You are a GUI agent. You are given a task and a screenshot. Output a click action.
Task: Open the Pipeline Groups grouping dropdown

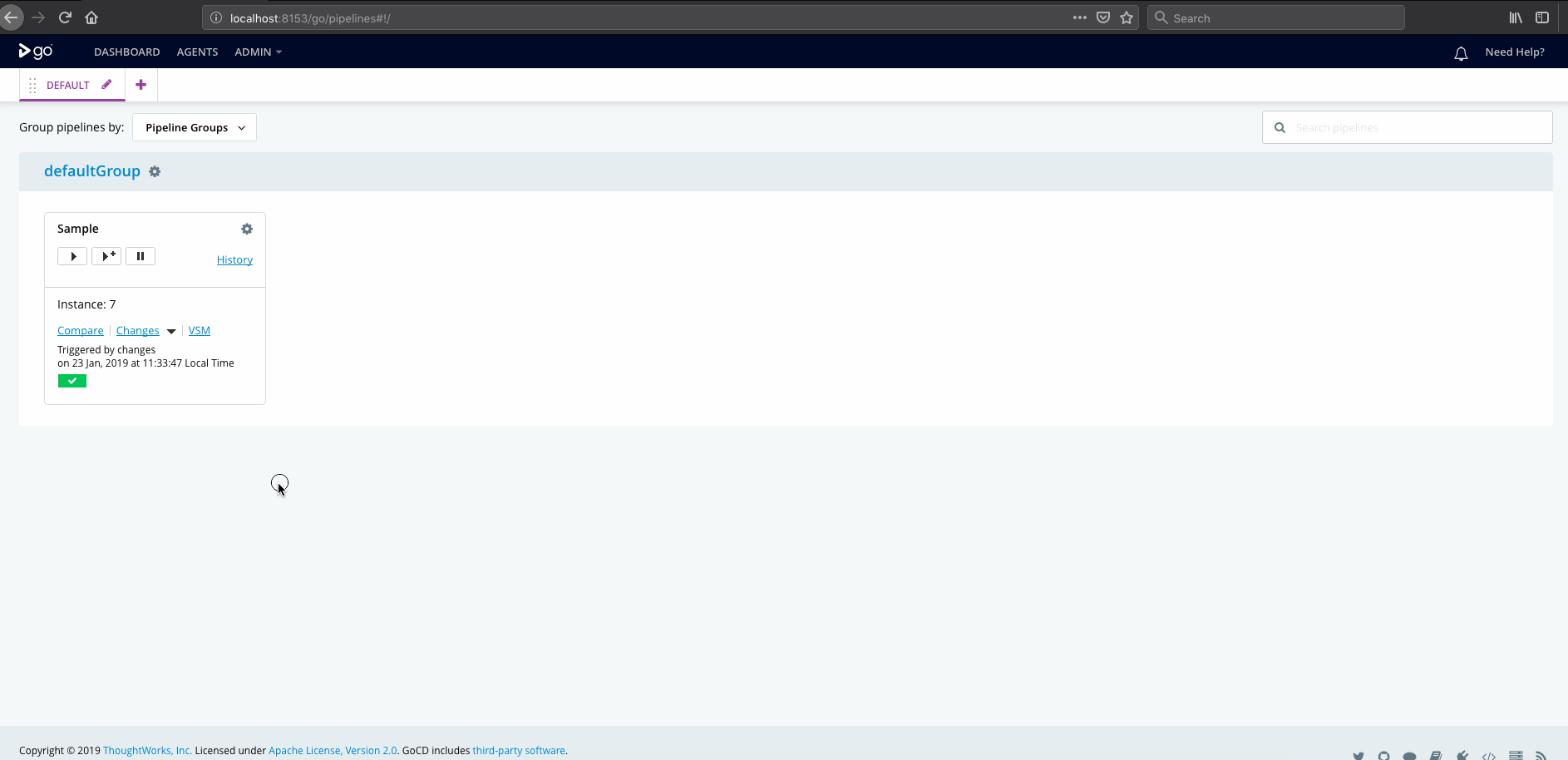pyautogui.click(x=195, y=127)
